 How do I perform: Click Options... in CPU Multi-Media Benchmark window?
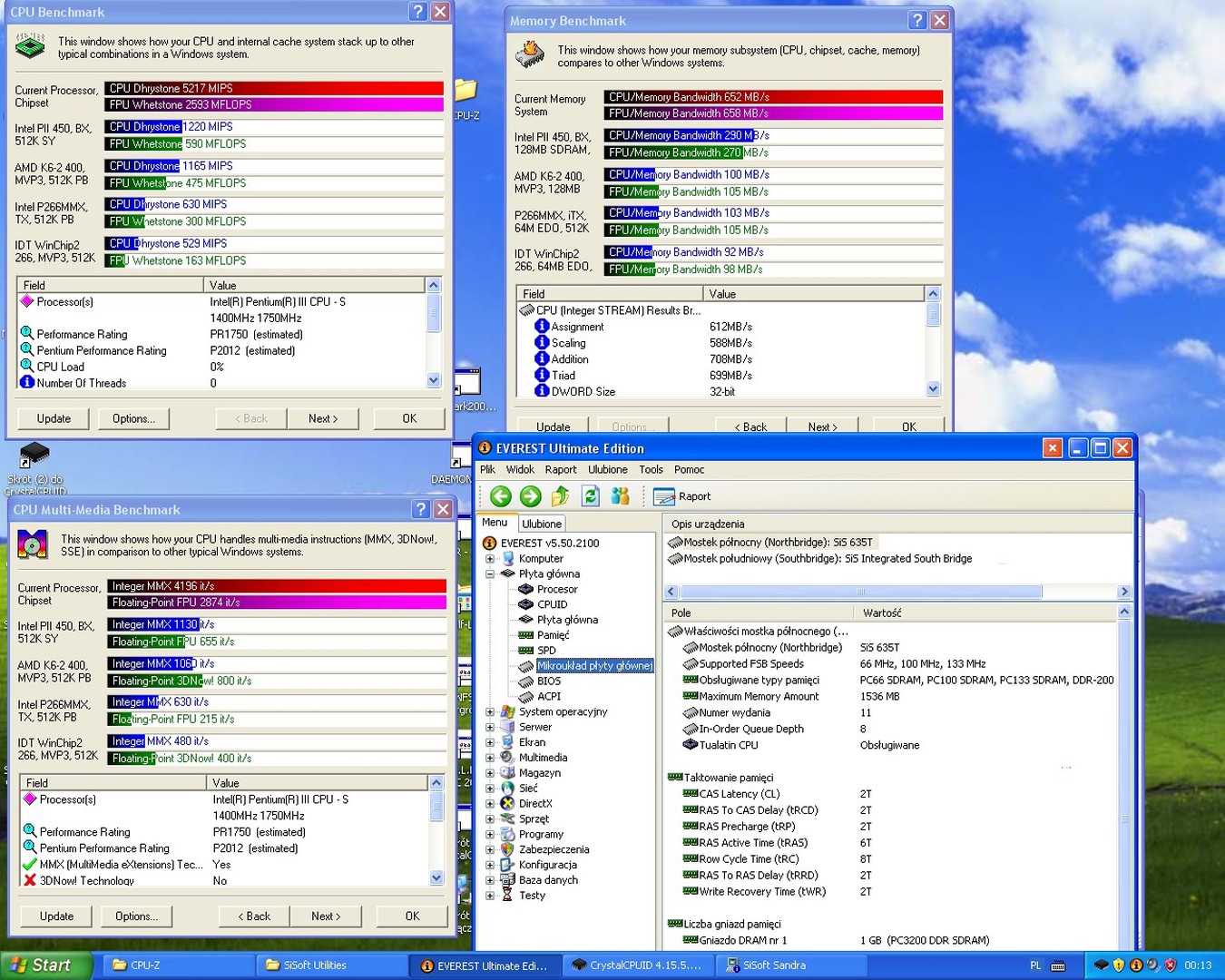[x=136, y=916]
